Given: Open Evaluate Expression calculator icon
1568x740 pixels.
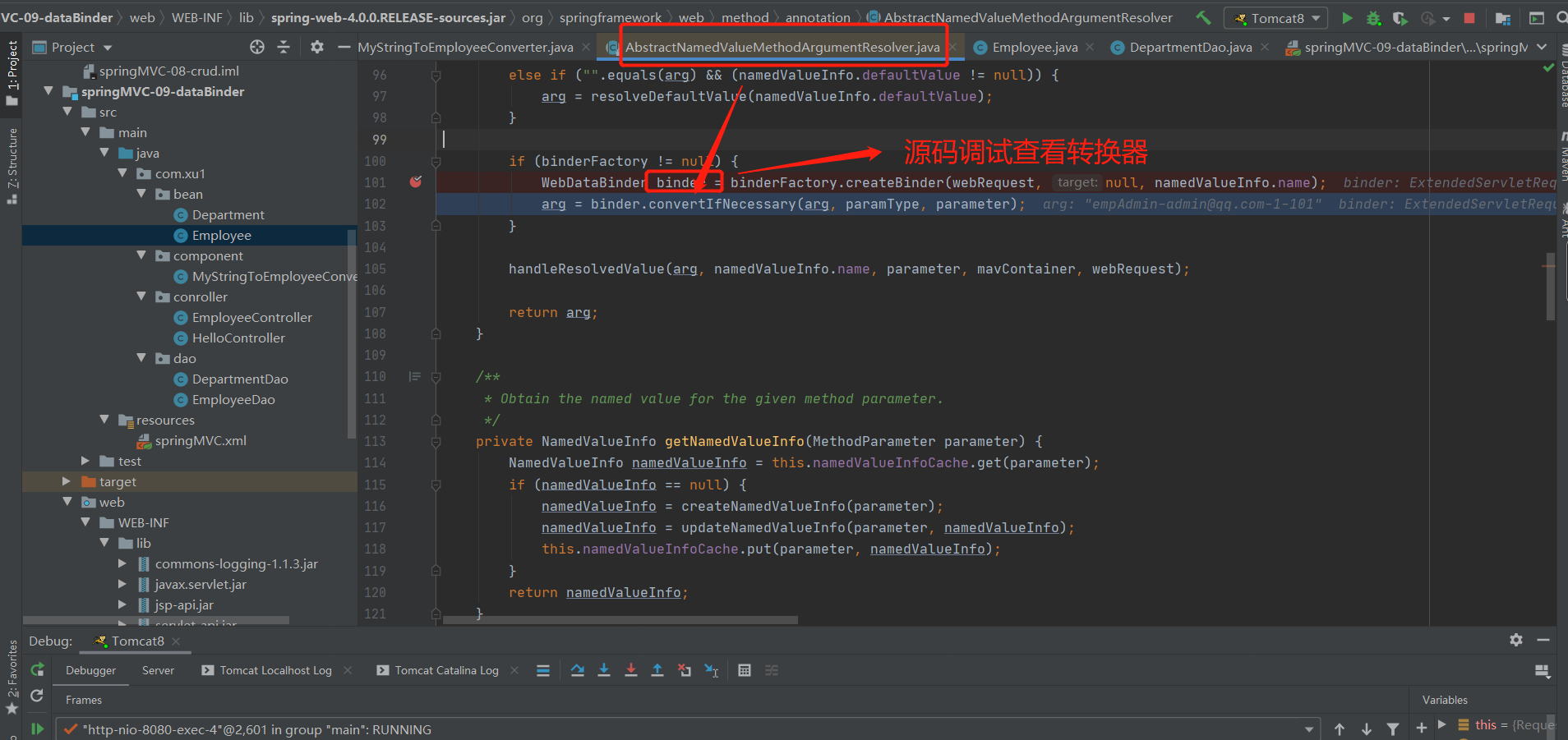Looking at the screenshot, I should (745, 670).
